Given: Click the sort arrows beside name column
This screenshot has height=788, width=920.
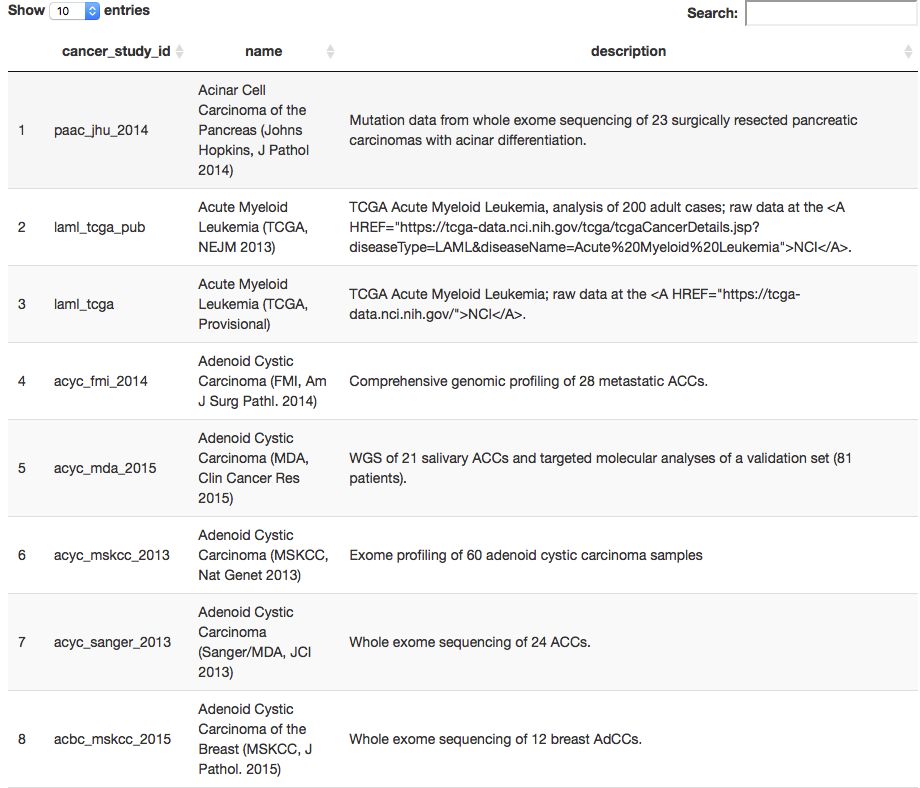Looking at the screenshot, I should click(331, 51).
